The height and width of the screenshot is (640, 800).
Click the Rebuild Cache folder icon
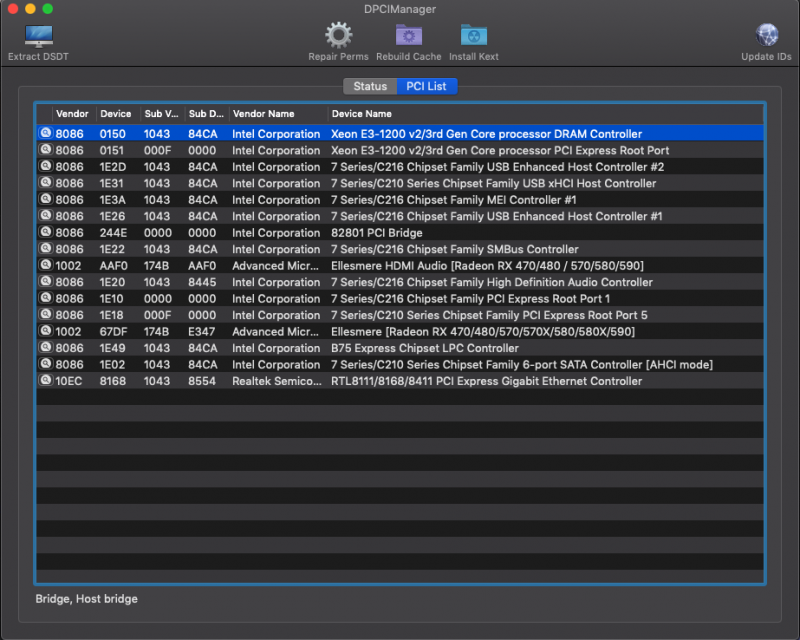(x=408, y=37)
